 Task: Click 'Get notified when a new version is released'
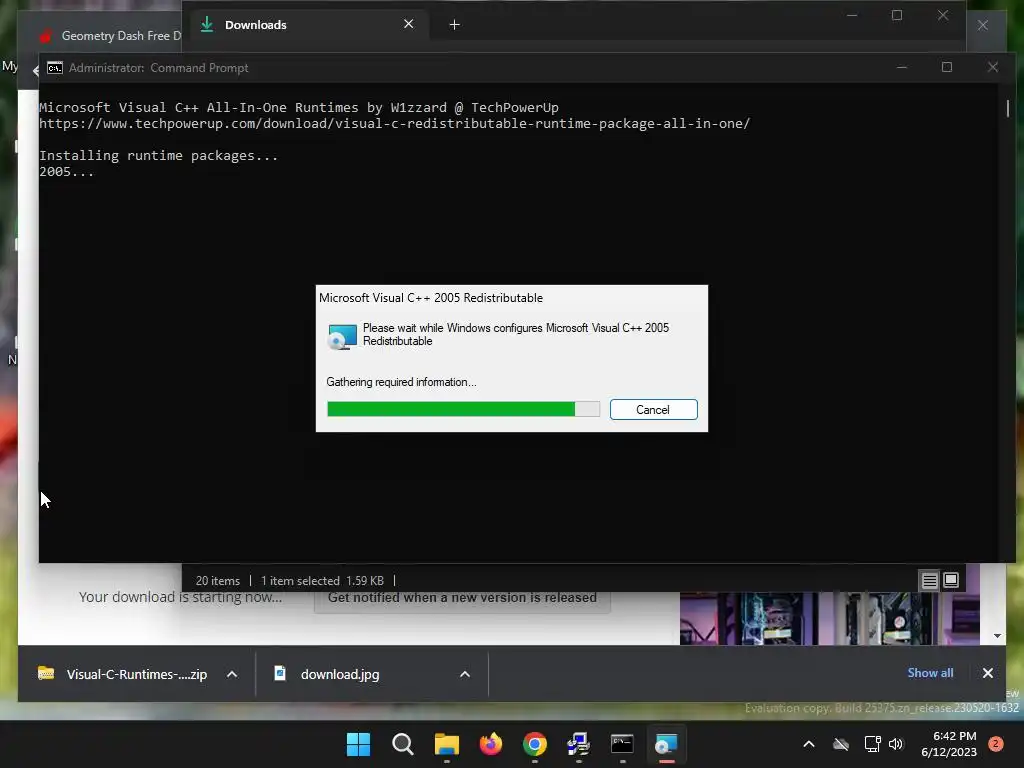coord(462,598)
